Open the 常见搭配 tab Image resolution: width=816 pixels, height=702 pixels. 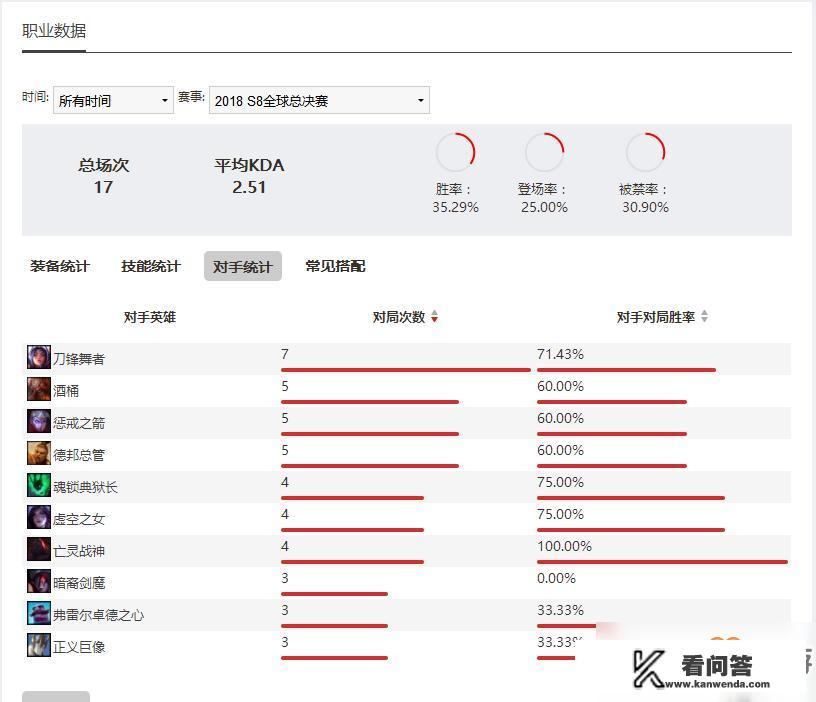click(335, 266)
